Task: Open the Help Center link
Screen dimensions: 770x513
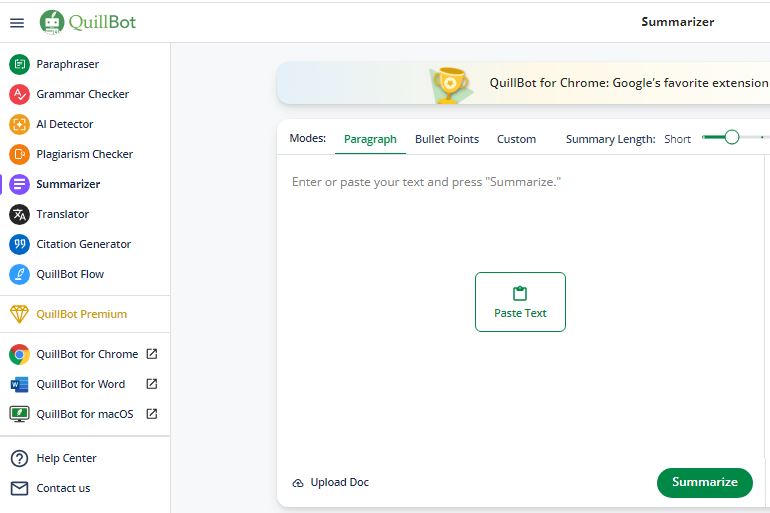Action: pyautogui.click(x=66, y=458)
